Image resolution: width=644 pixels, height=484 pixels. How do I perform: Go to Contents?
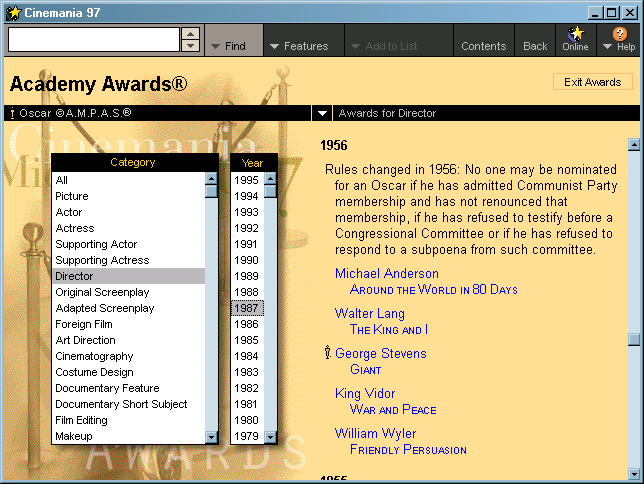coord(484,40)
